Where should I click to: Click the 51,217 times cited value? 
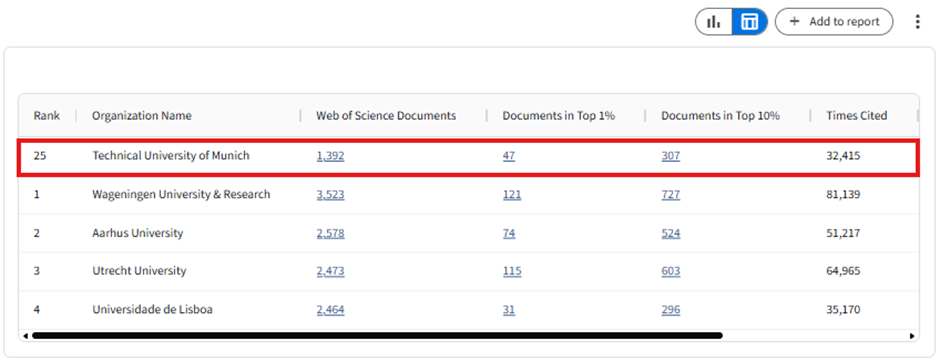843,233
